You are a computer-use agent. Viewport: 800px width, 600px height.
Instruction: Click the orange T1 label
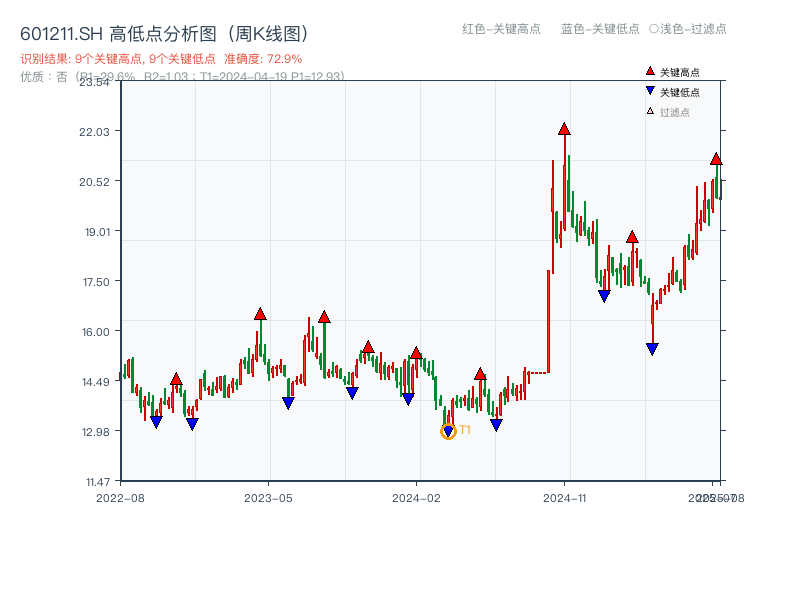[x=465, y=430]
